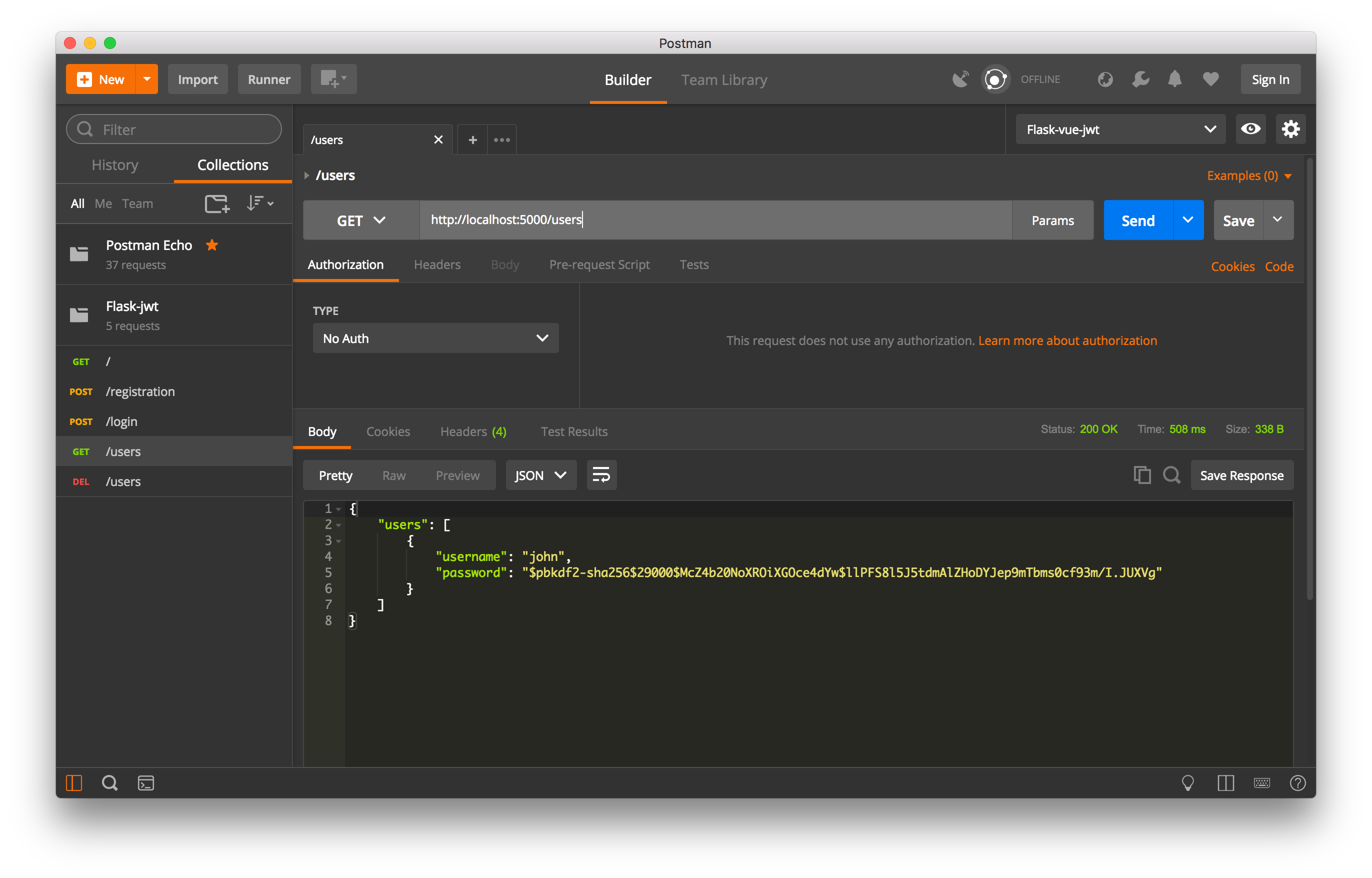Unfavorite the Postman Echo collection star
Viewport: 1372px width, 878px height.
(211, 245)
